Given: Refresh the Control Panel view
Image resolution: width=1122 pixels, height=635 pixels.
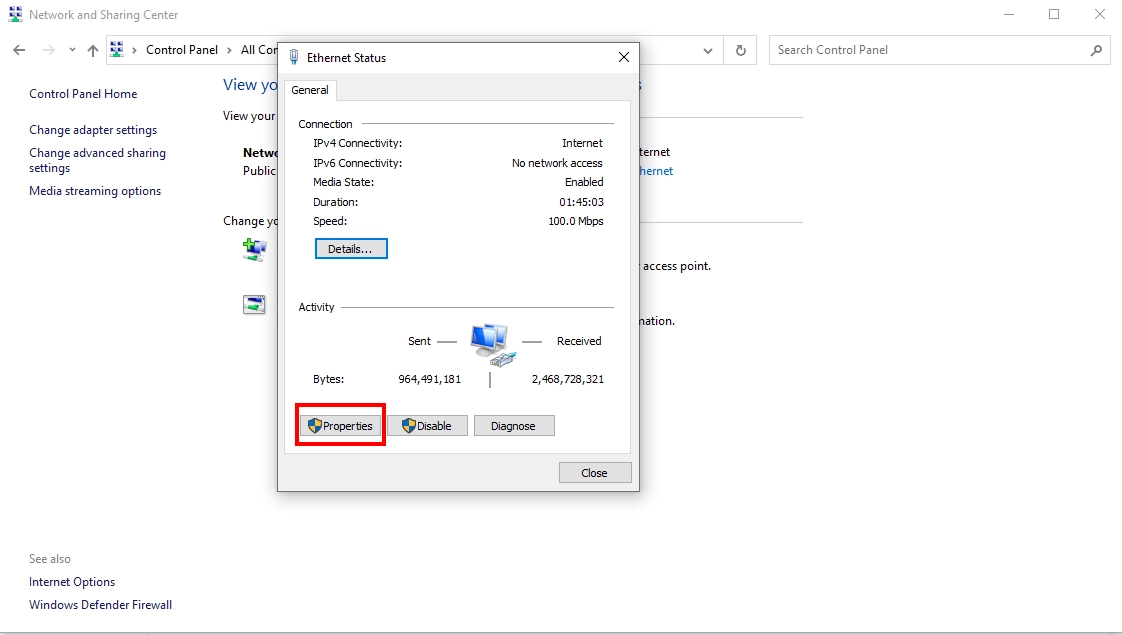Looking at the screenshot, I should click(x=740, y=50).
